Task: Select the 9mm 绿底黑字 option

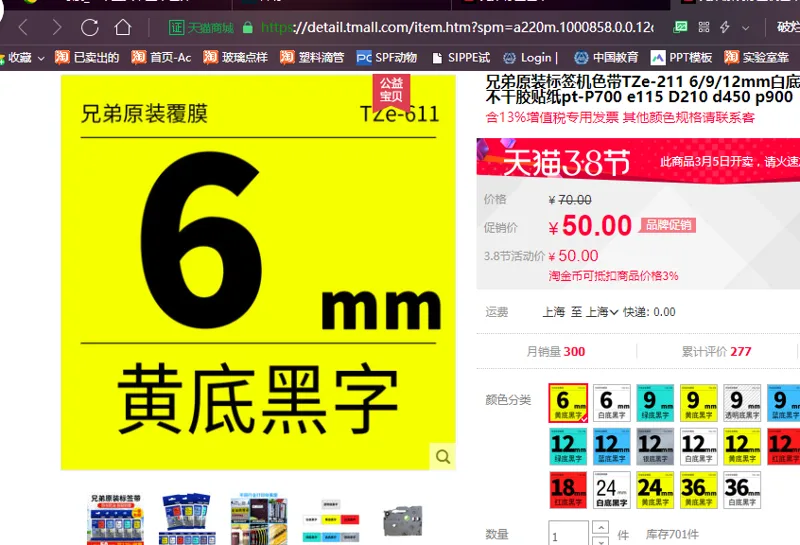Action: coord(655,403)
